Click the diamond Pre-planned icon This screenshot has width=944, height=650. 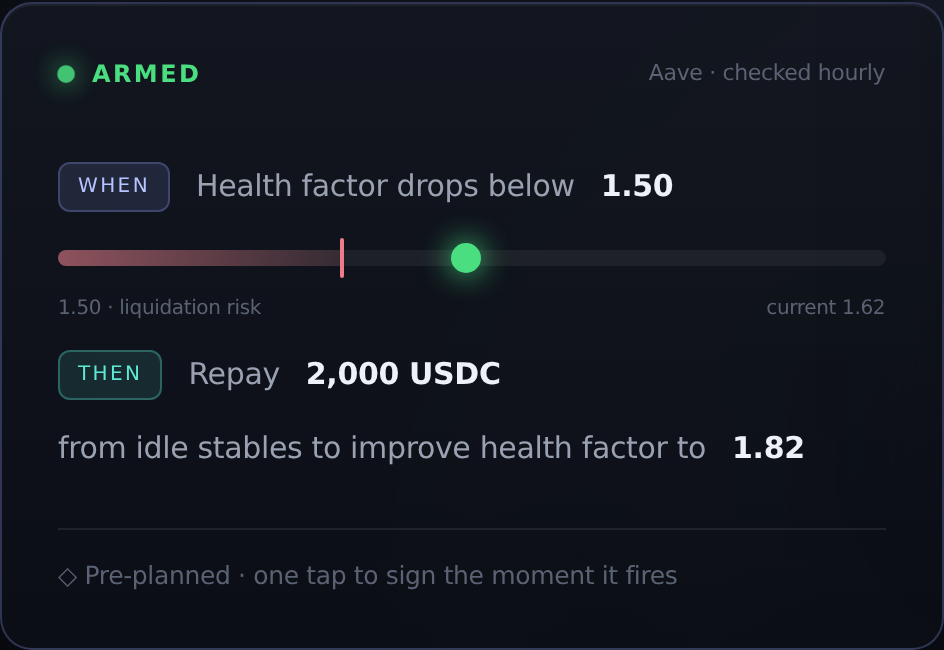[67, 577]
